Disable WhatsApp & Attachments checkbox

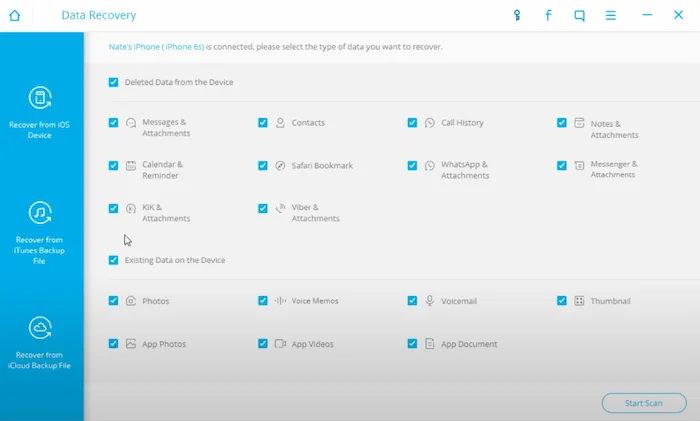point(412,166)
